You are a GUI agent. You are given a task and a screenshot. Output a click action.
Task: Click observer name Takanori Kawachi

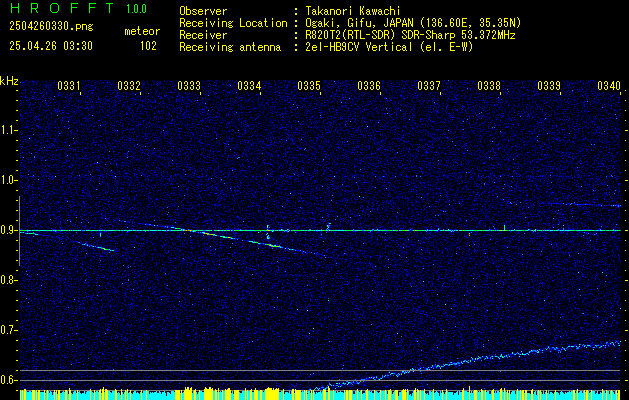pos(353,11)
